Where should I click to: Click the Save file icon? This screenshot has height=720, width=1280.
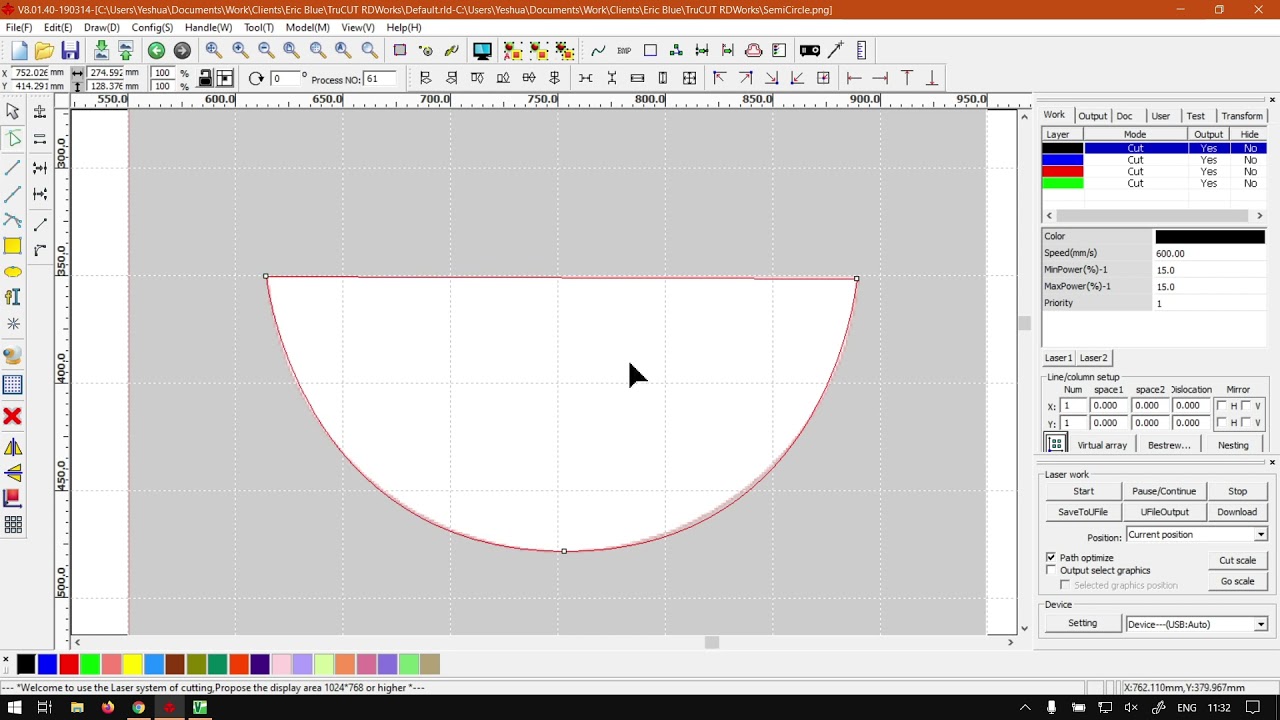(70, 51)
